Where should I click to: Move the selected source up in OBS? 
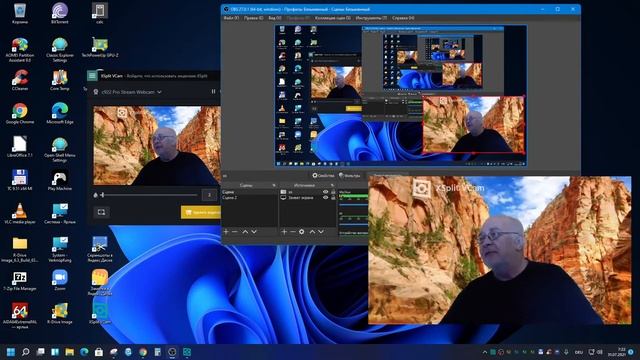[x=312, y=232]
